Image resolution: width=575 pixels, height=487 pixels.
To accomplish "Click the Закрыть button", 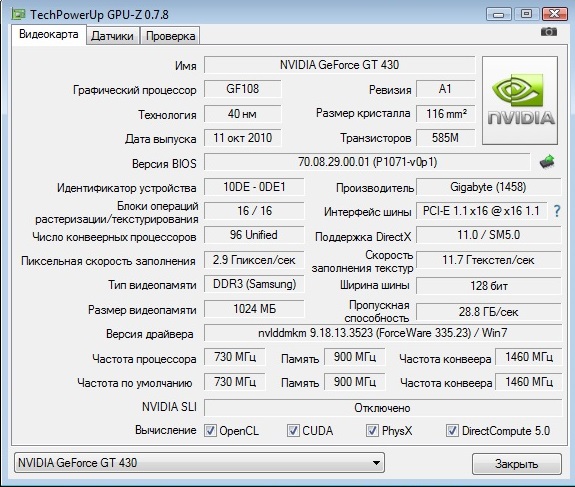I will pyautogui.click(x=517, y=464).
